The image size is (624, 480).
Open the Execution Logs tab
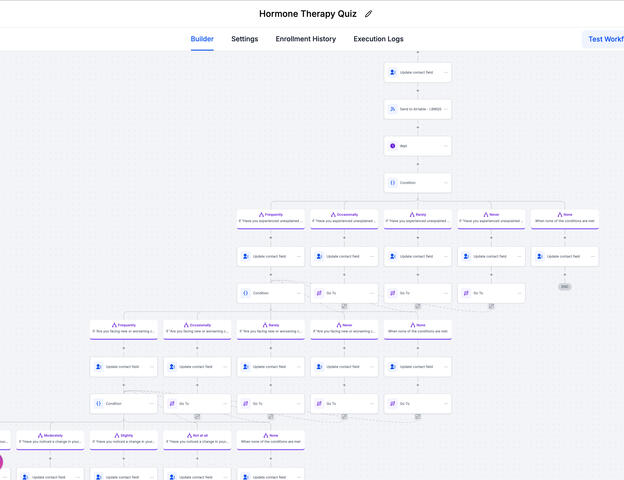(378, 39)
